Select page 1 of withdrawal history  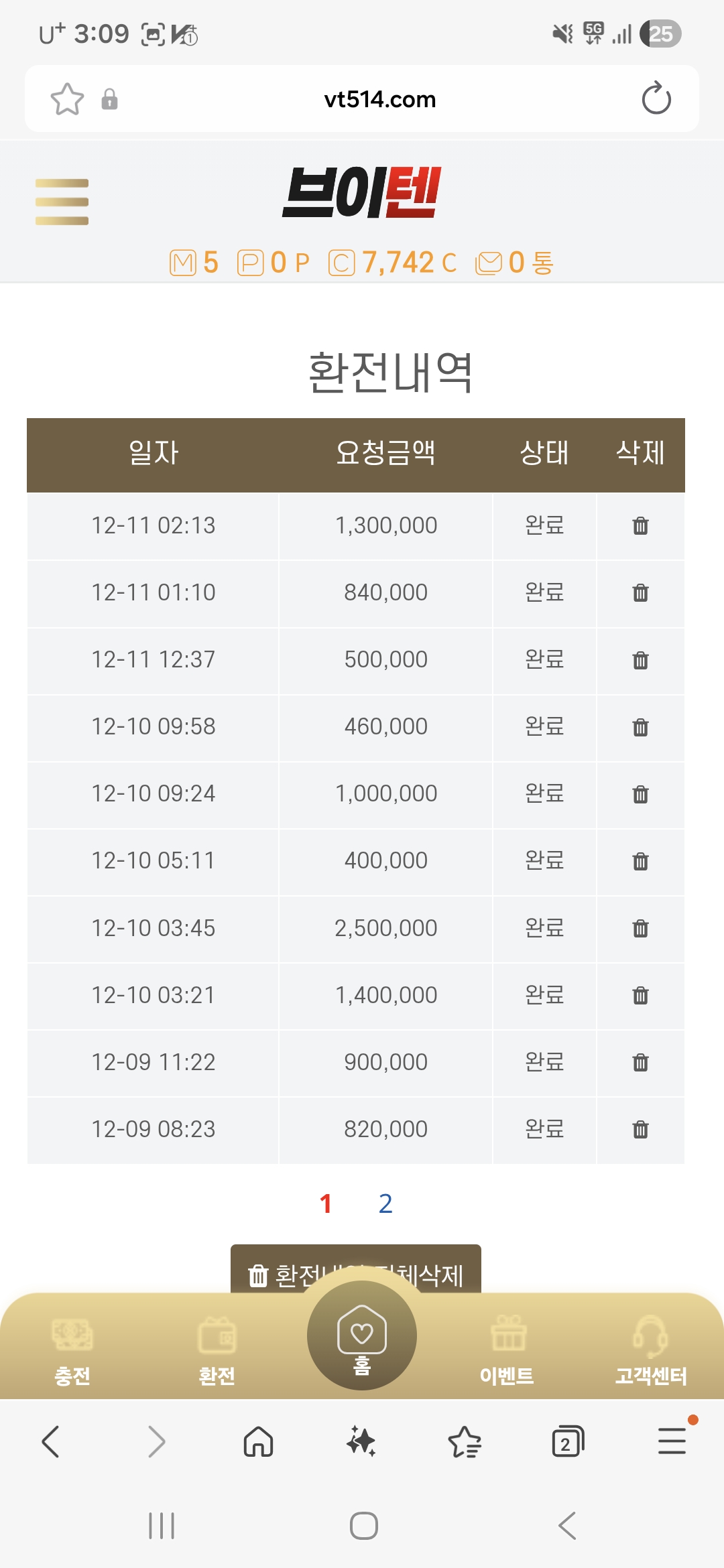[326, 1204]
